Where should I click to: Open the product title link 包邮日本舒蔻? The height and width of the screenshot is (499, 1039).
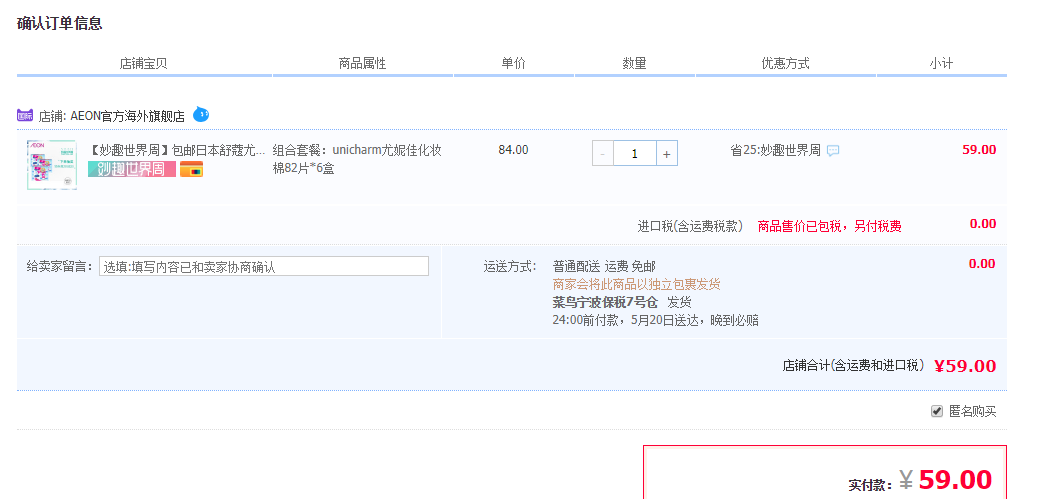(x=178, y=150)
